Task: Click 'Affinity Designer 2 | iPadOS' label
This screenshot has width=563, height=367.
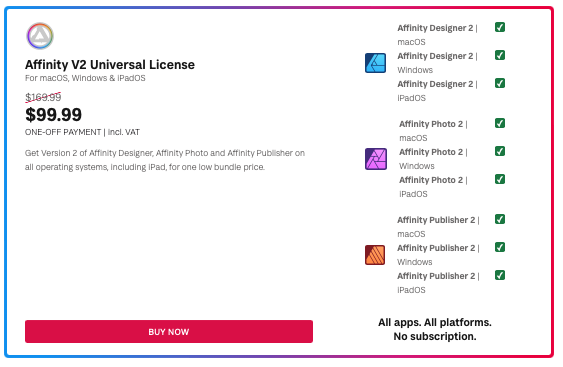Action: (x=437, y=91)
